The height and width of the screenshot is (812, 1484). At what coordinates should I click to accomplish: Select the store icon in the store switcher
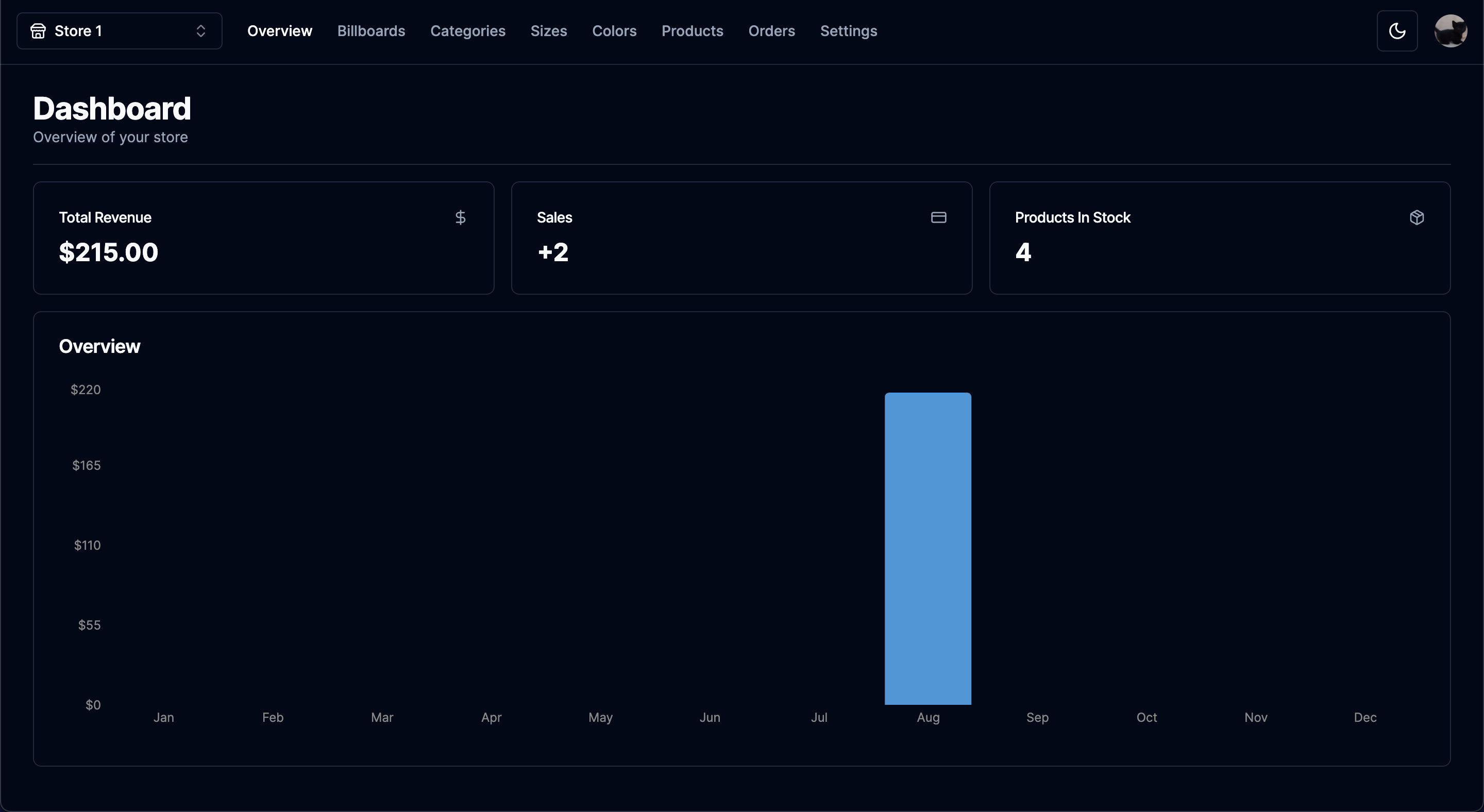[x=38, y=30]
